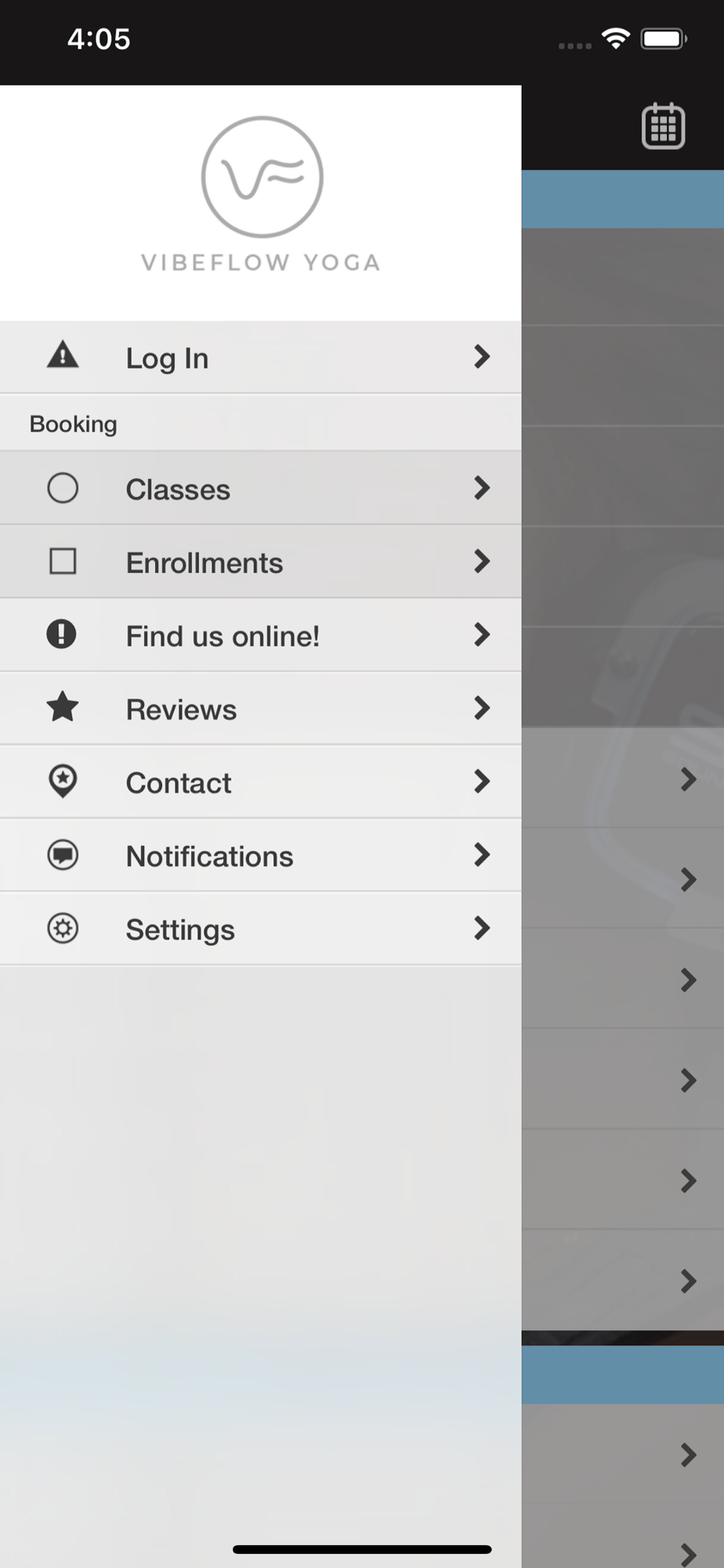
Task: Go to the Contact menu entry
Action: coord(260,782)
